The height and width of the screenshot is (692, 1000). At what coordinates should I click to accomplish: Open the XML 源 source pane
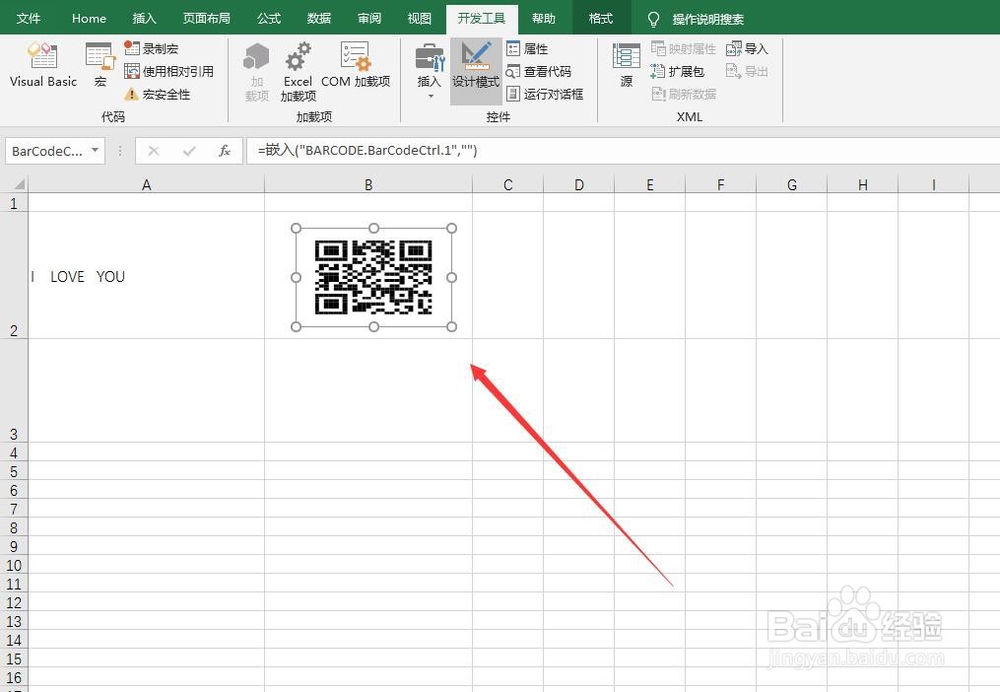pyautogui.click(x=626, y=64)
